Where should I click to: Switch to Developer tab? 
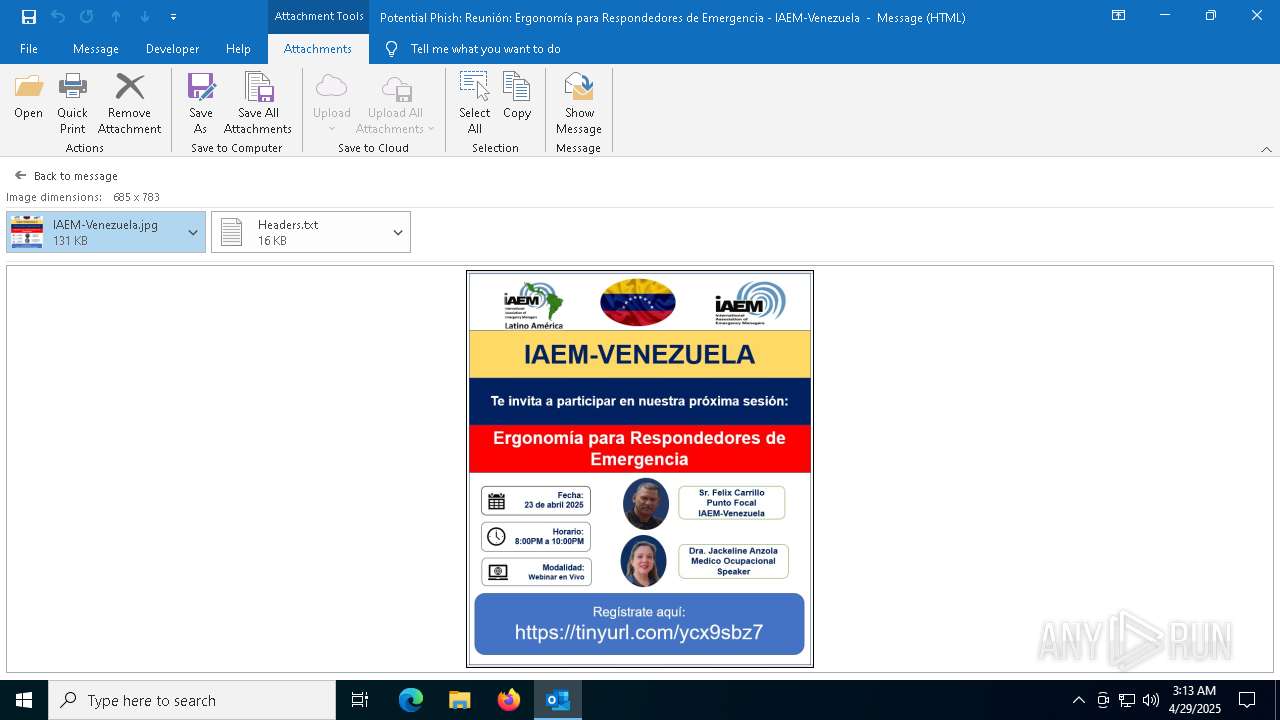point(172,49)
